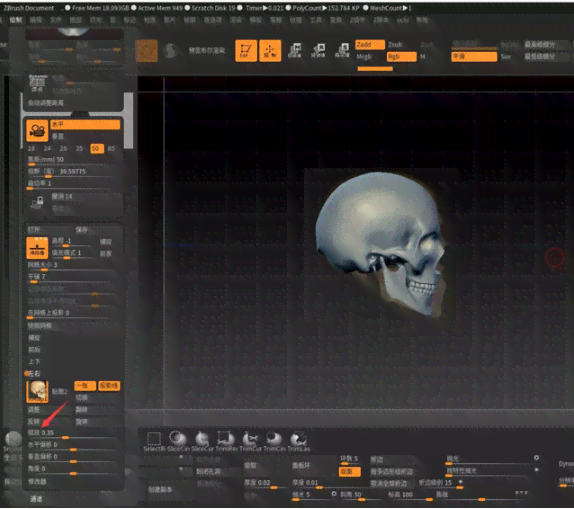Select the 35mm focal length preset
This screenshot has height=509, width=574.
click(x=79, y=149)
